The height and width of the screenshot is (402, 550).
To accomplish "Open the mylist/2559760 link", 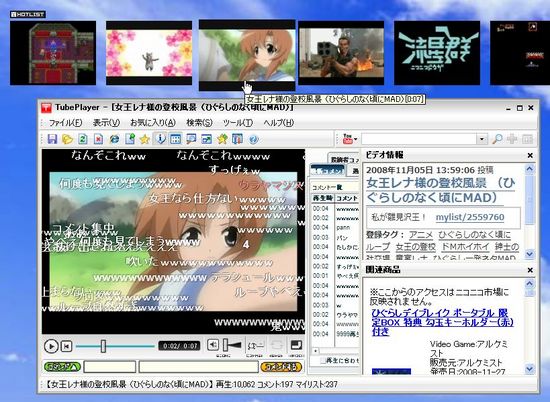I will pos(470,217).
